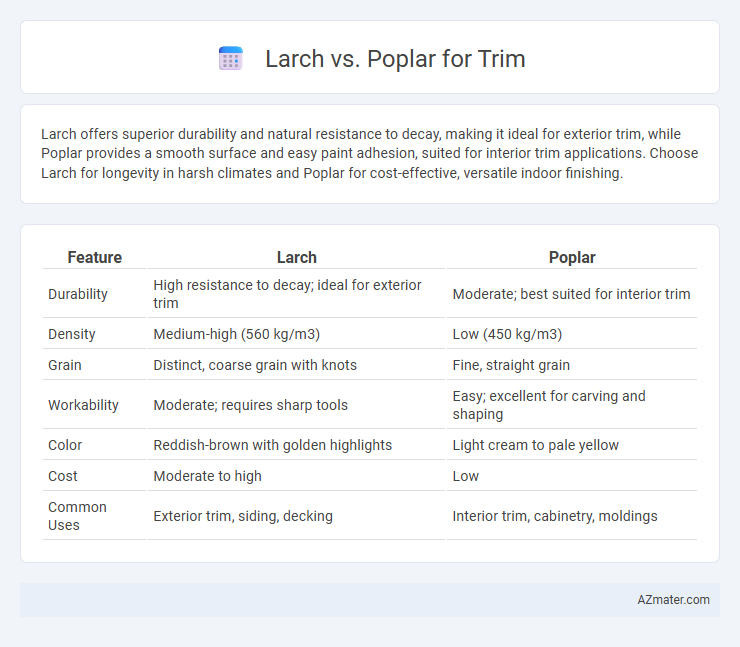Click 'Reddish-brown with golden highlights'

272,445
